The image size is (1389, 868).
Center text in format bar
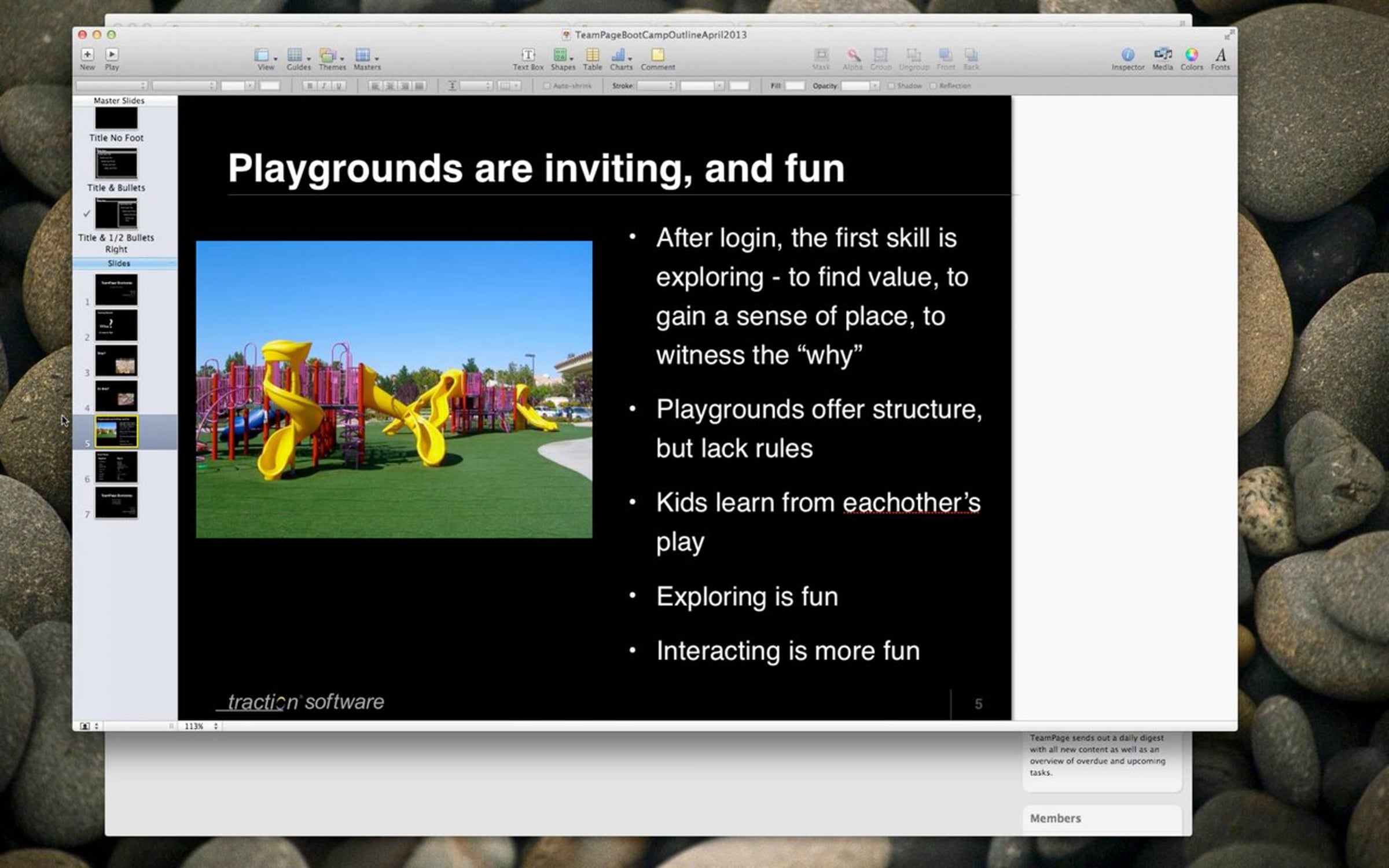tap(390, 86)
